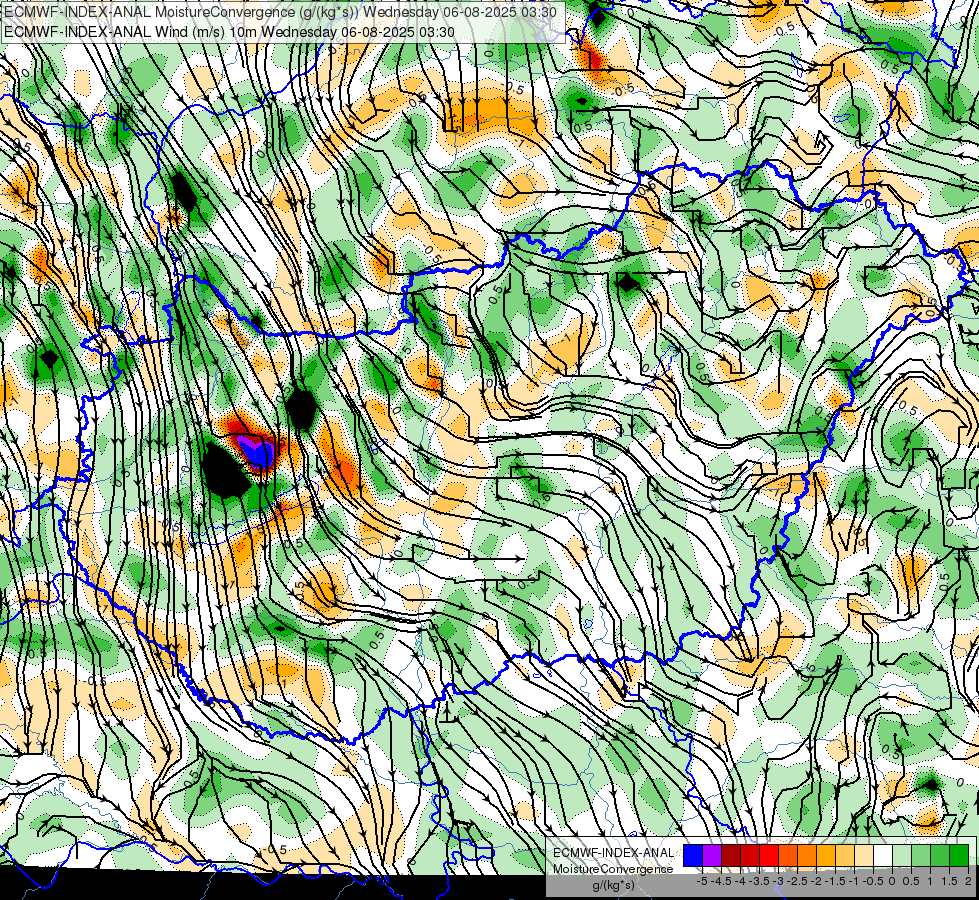979x900 pixels.
Task: Select the purple legend swatch at -5
Action: (x=712, y=856)
